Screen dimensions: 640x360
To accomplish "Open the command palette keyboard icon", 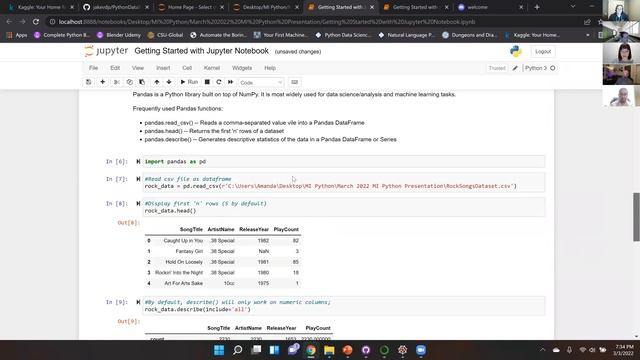I will point(294,82).
